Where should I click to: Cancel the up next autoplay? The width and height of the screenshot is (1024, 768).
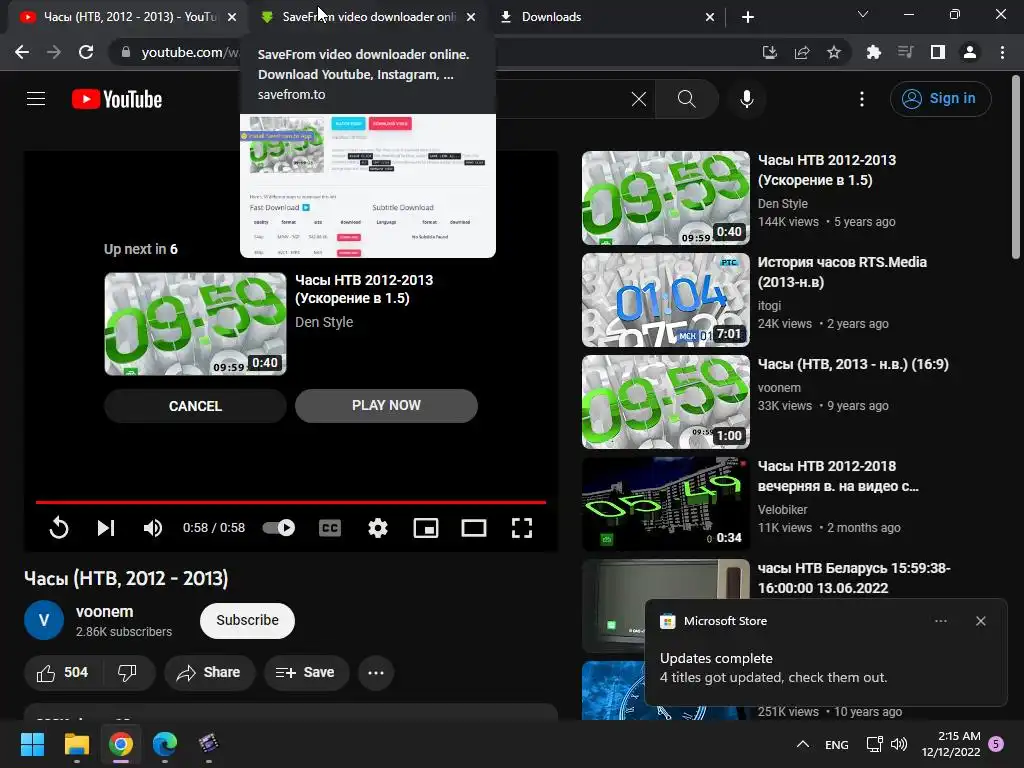[195, 406]
